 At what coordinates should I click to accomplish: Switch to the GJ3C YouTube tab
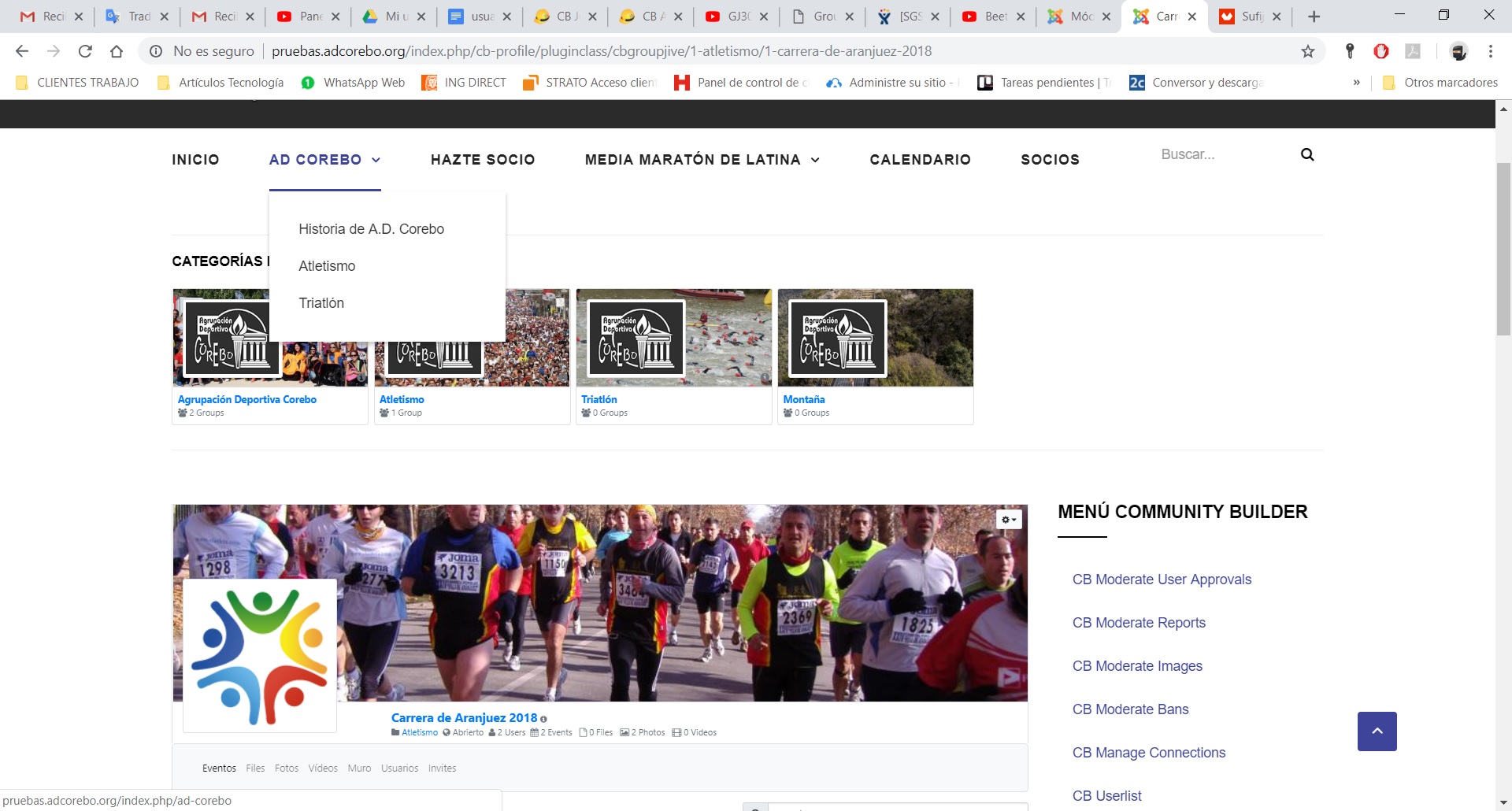tap(736, 17)
